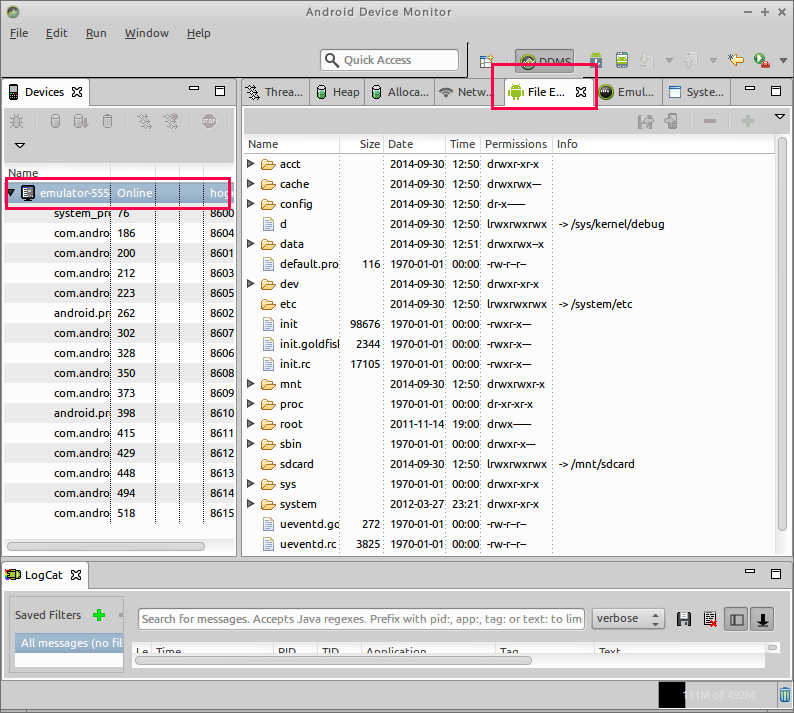Clear the LogCat log icon

point(710,619)
